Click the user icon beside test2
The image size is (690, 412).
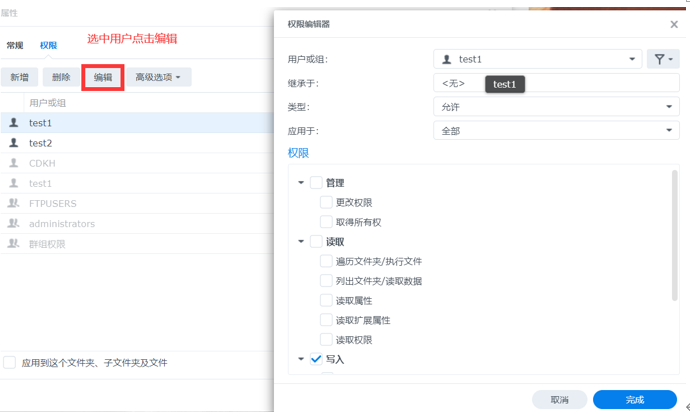coord(14,143)
